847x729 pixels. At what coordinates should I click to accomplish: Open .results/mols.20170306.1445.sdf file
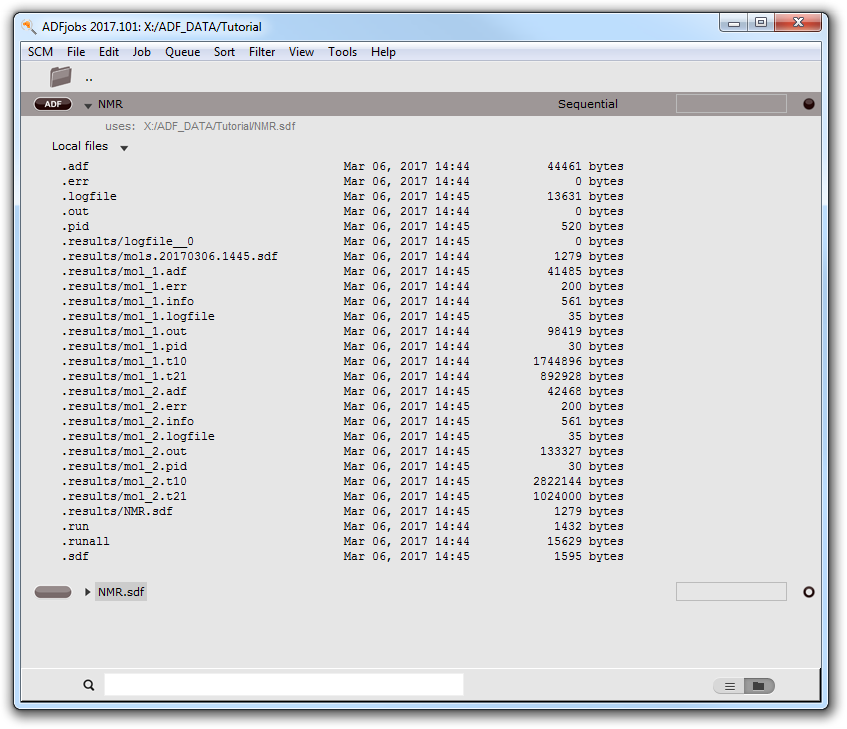tap(170, 256)
